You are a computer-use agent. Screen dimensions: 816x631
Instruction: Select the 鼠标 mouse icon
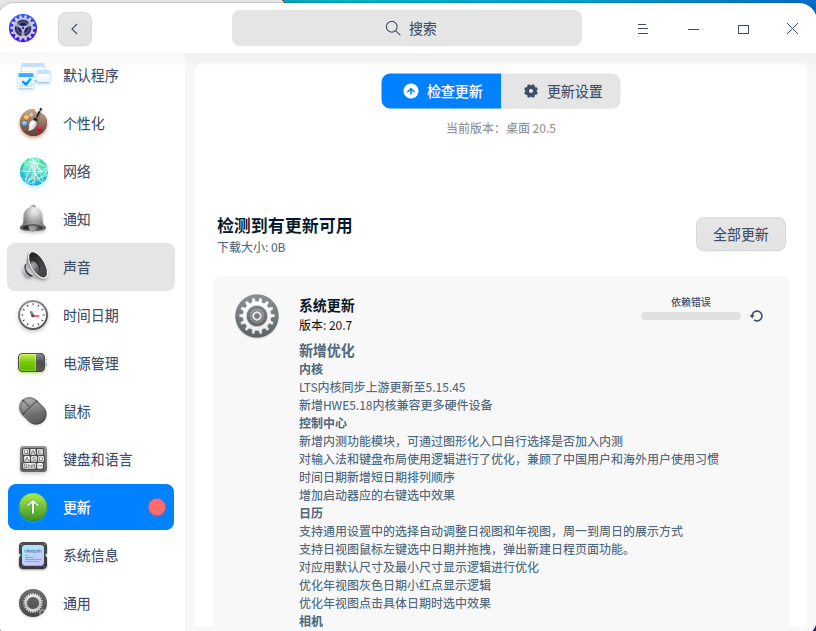point(33,411)
